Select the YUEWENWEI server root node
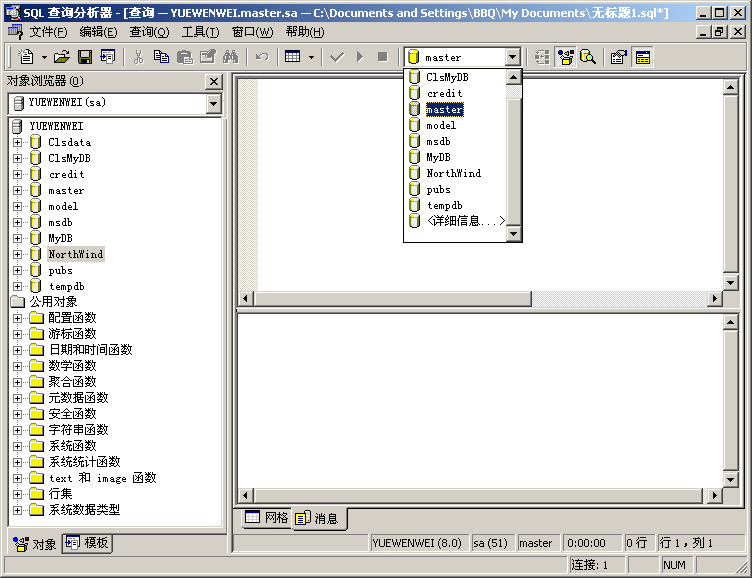This screenshot has height=578, width=752. pos(56,127)
